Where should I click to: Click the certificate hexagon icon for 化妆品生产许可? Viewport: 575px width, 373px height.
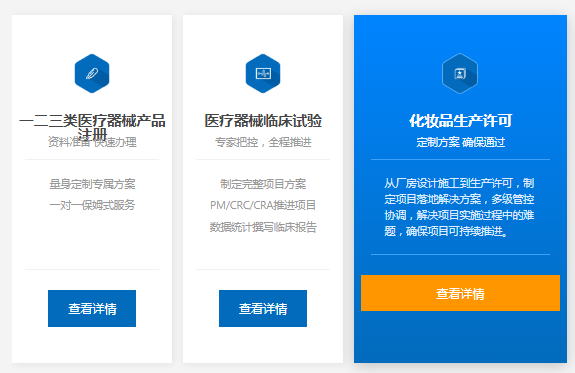(460, 73)
